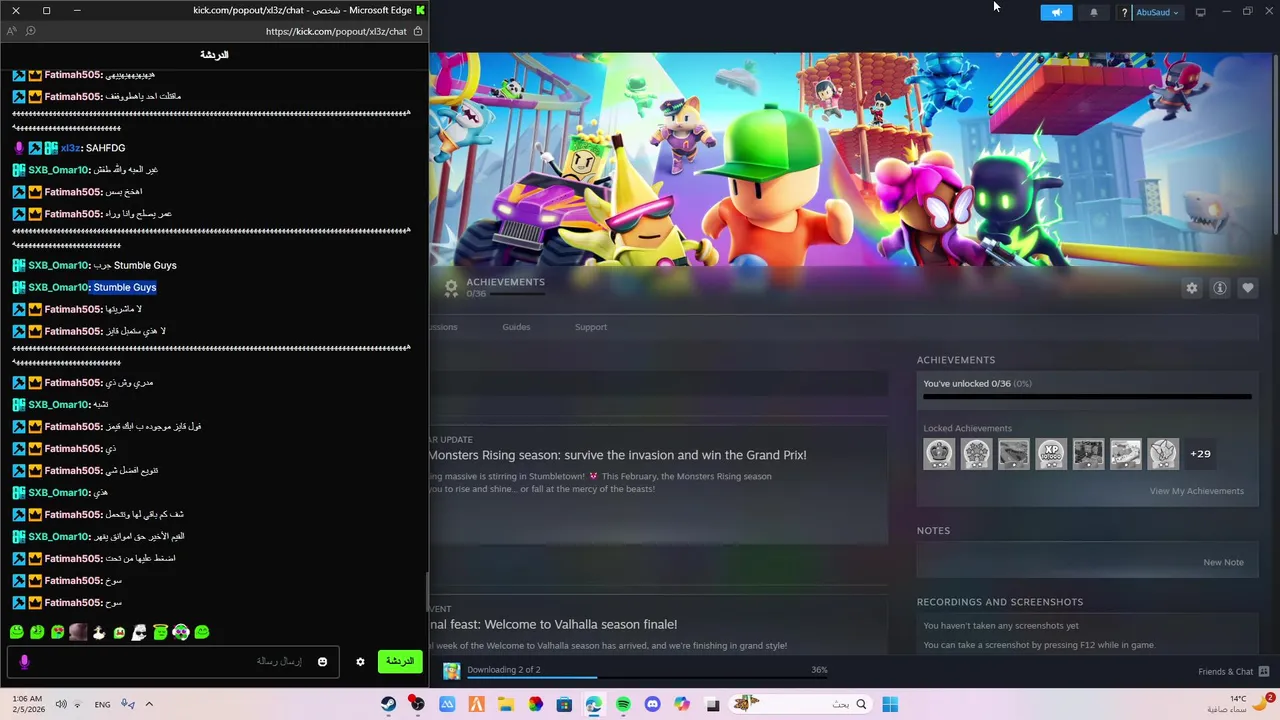Switch Steam to Big Picture mode icon

click(1200, 12)
